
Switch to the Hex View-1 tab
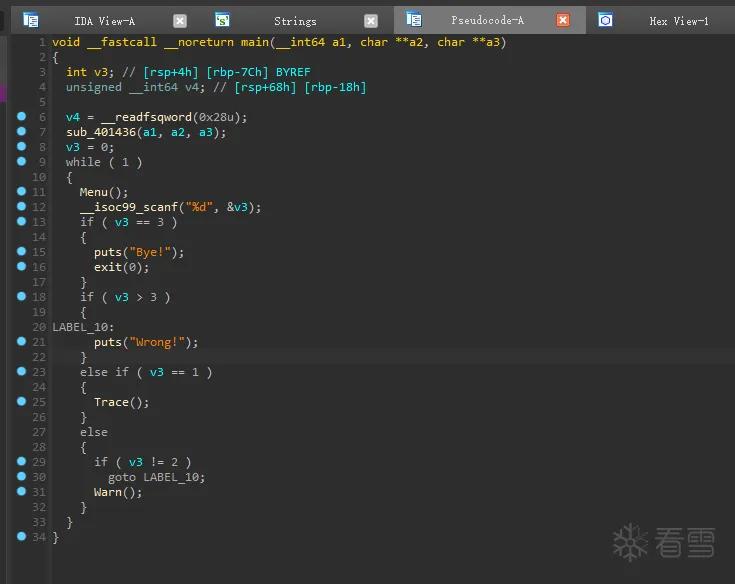pyautogui.click(x=678, y=21)
